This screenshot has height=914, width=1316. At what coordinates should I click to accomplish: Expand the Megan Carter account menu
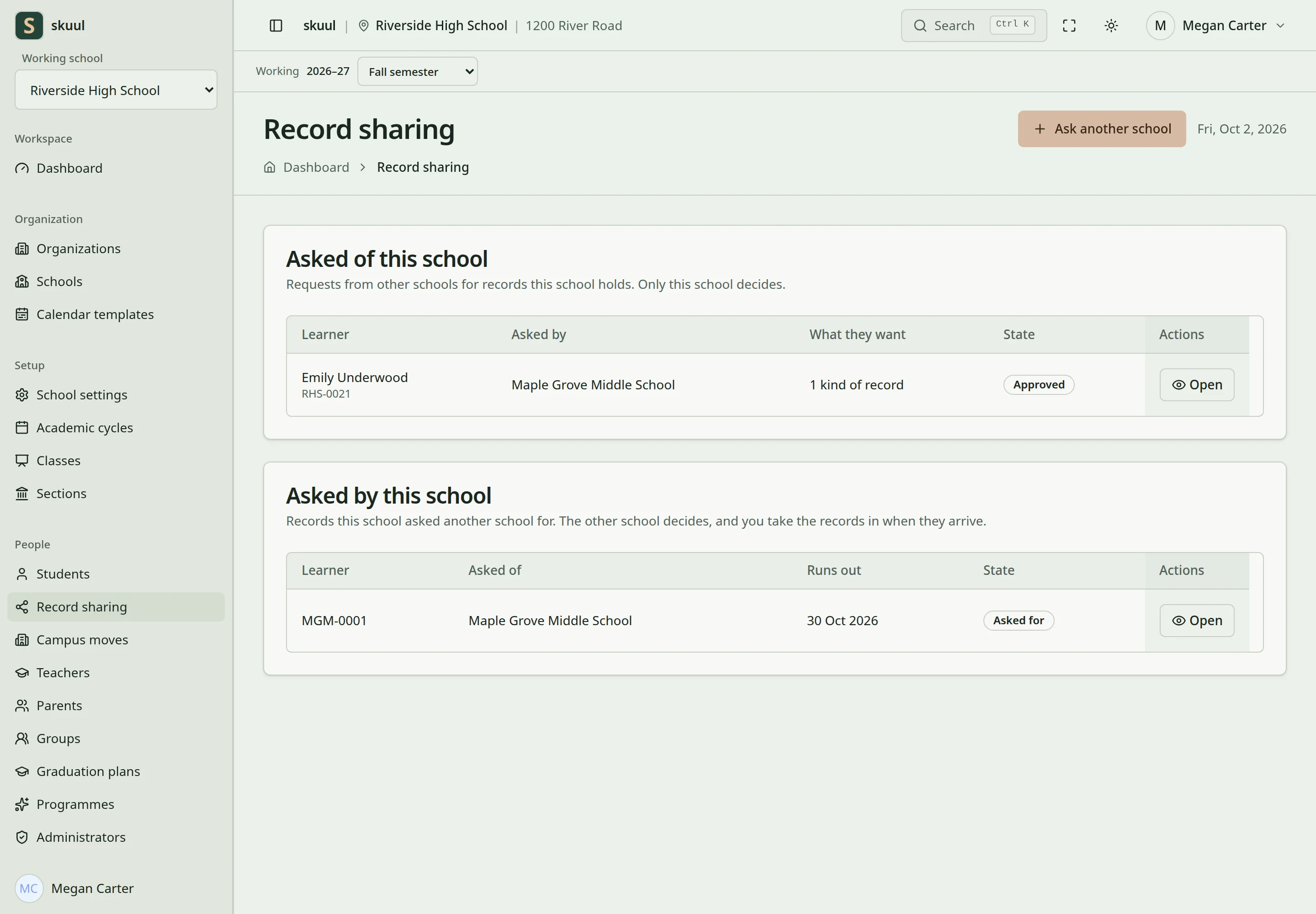coord(1217,26)
